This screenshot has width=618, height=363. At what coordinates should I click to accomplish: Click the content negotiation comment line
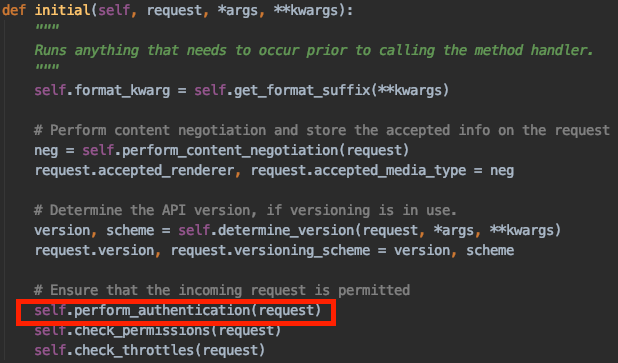coord(322,130)
